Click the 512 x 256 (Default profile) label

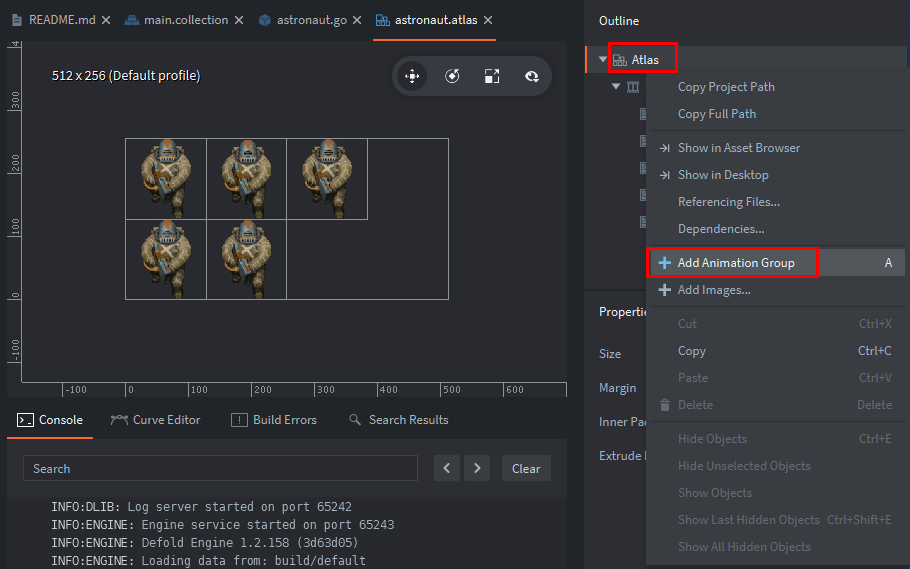click(x=126, y=75)
